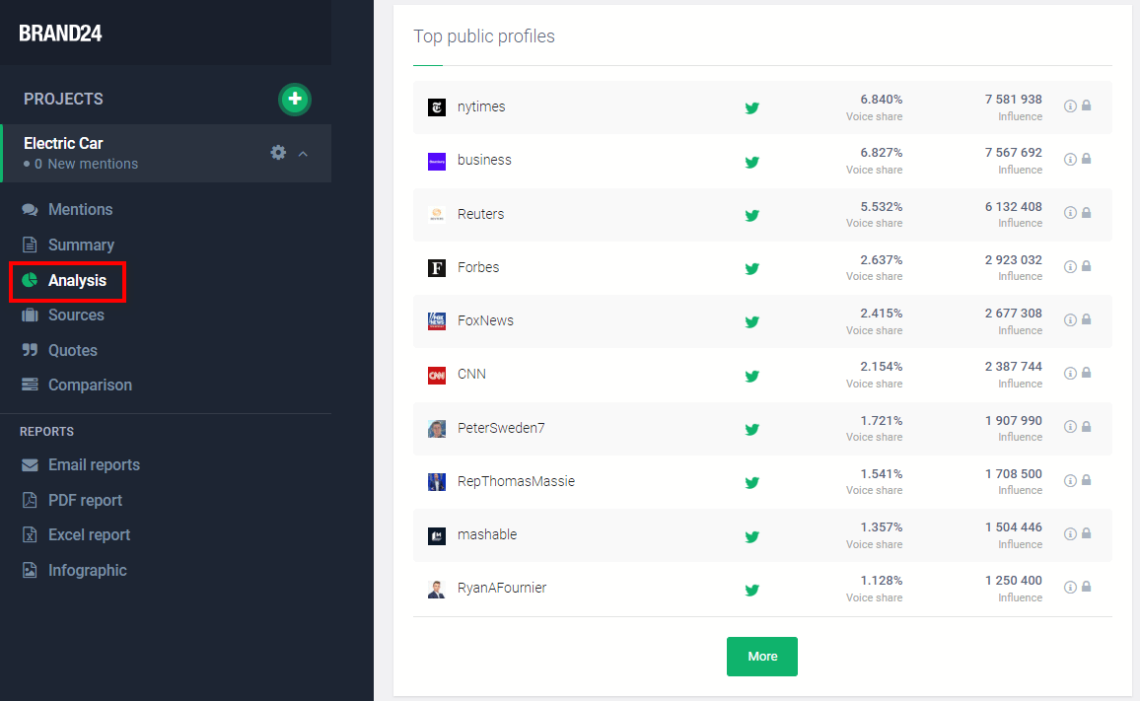
Task: Click the info icon in CNN row
Action: (x=1070, y=373)
